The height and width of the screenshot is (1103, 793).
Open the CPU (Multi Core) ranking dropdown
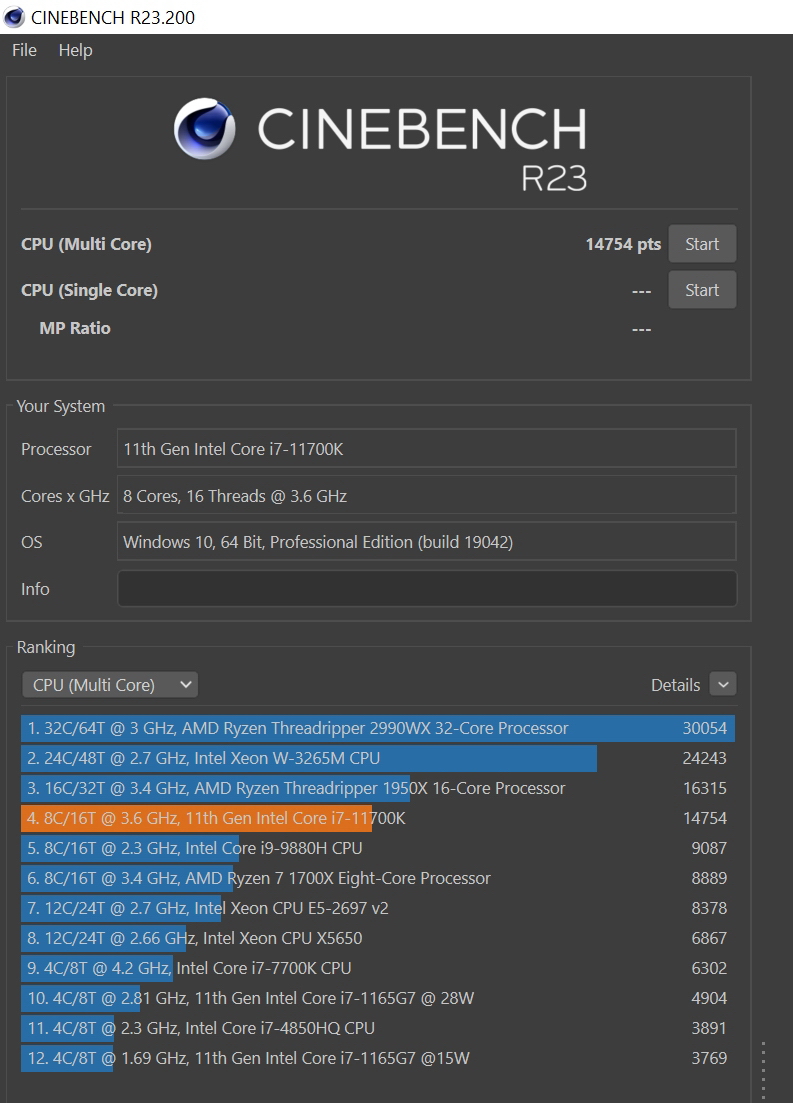coord(110,685)
